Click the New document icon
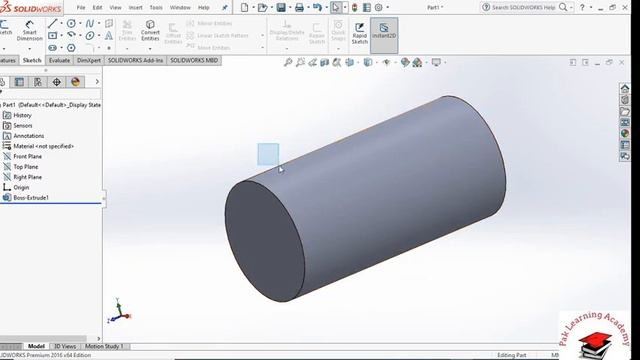The image size is (640, 360). 244,7
